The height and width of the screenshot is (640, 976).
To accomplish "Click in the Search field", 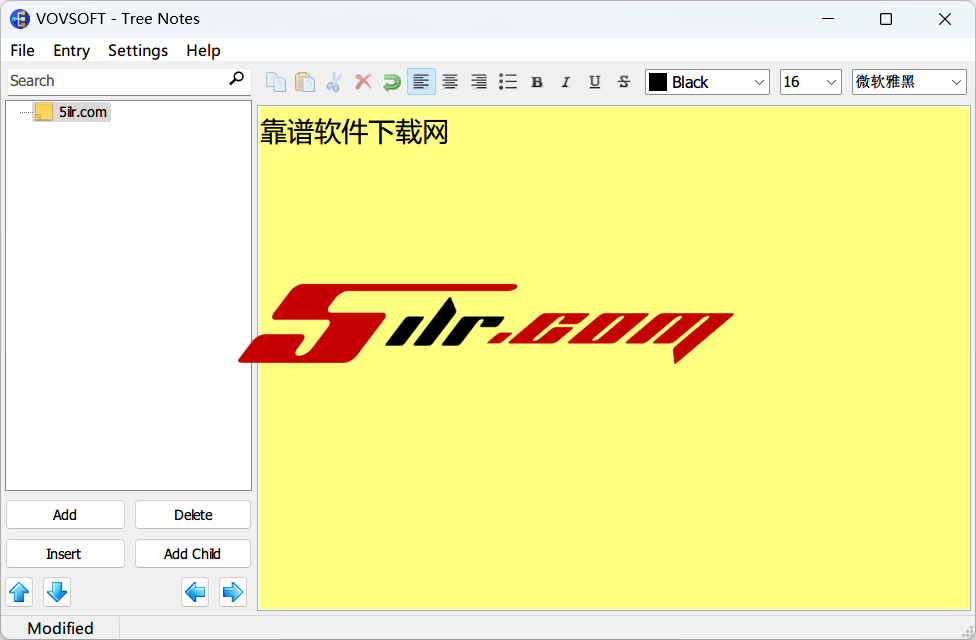I will 115,80.
